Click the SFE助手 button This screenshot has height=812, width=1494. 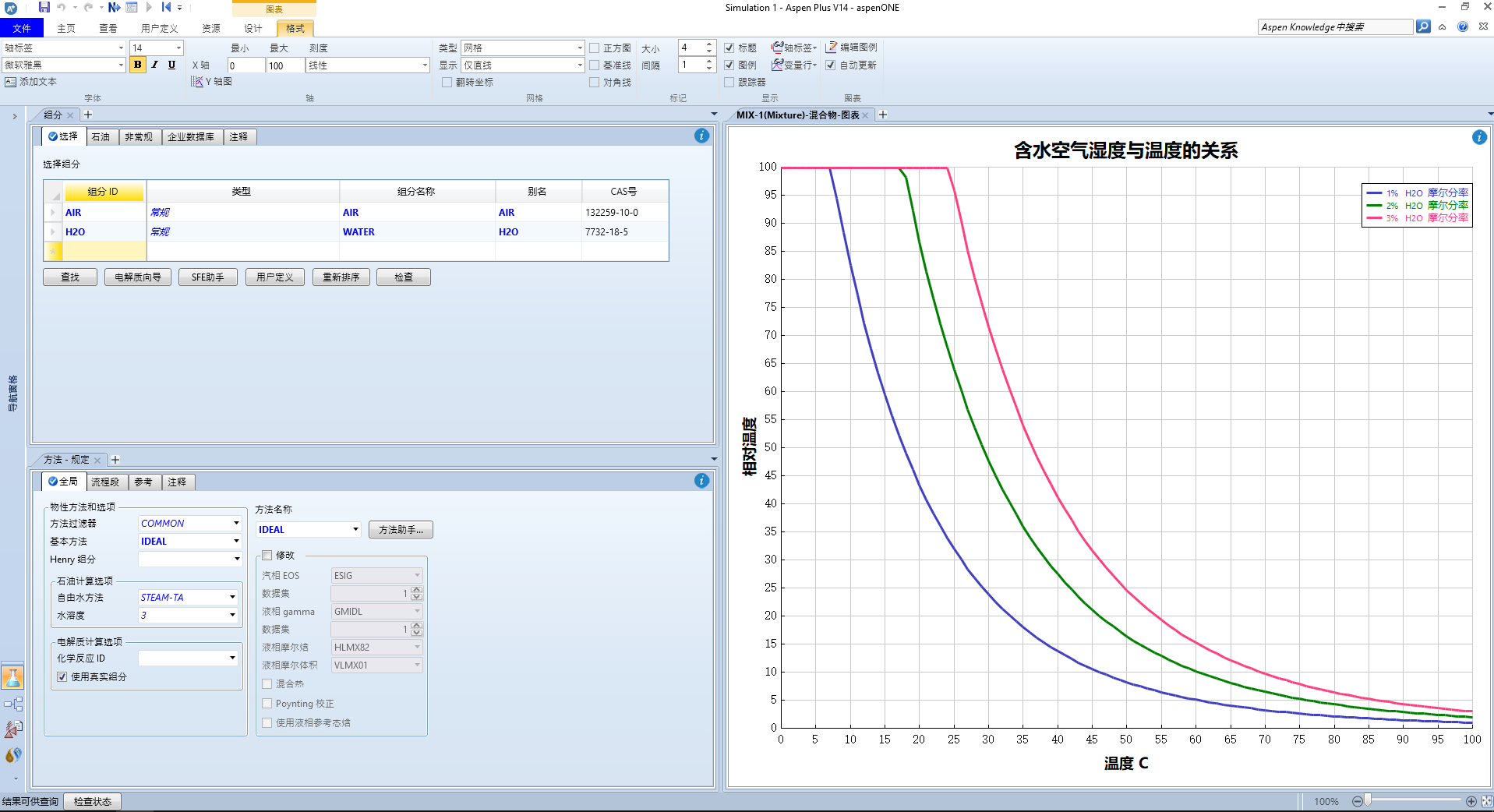click(x=208, y=277)
